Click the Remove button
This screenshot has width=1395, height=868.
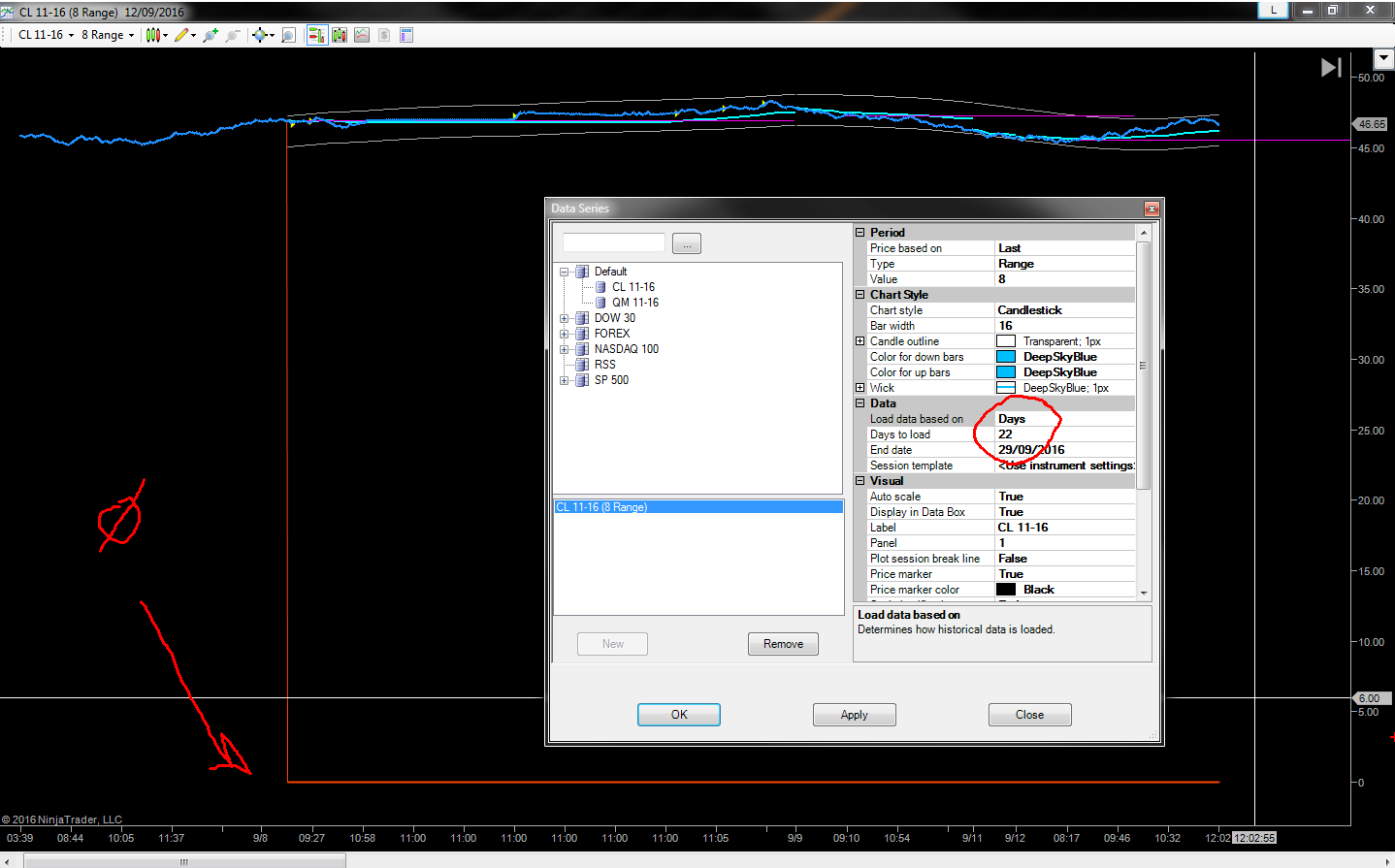(783, 644)
